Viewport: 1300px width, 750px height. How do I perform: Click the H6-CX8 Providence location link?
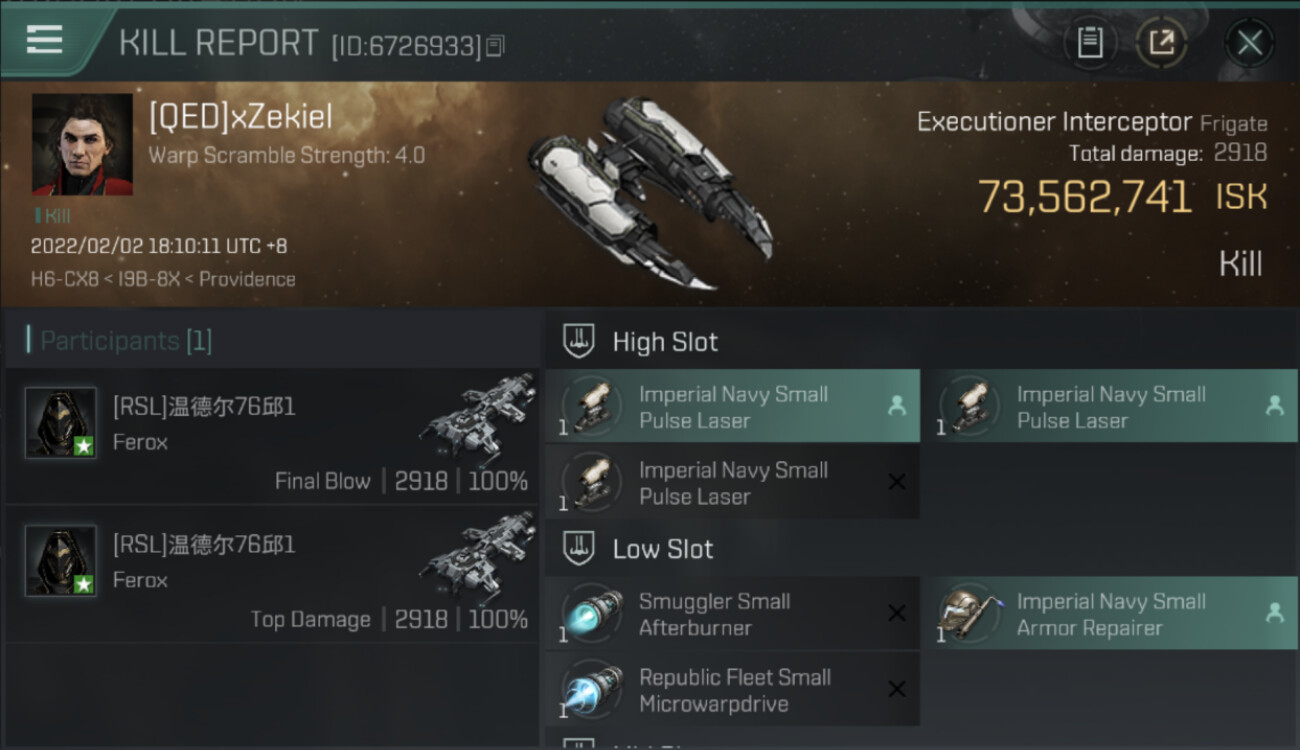(x=163, y=279)
